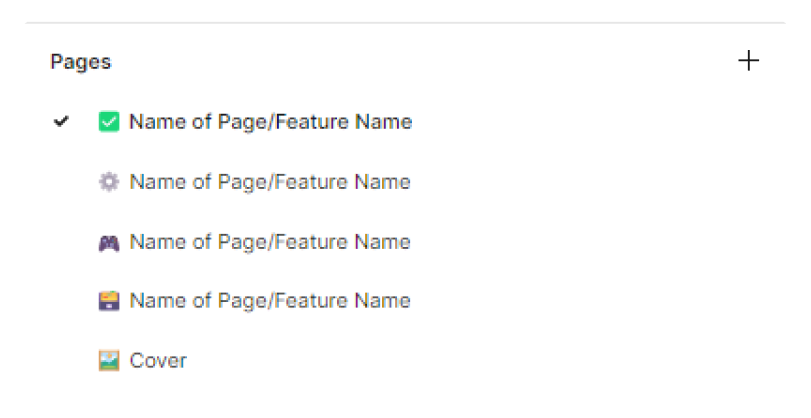This screenshot has height=418, width=811.
Task: Click the landscape picture emoji beside Cover
Action: click(x=109, y=361)
